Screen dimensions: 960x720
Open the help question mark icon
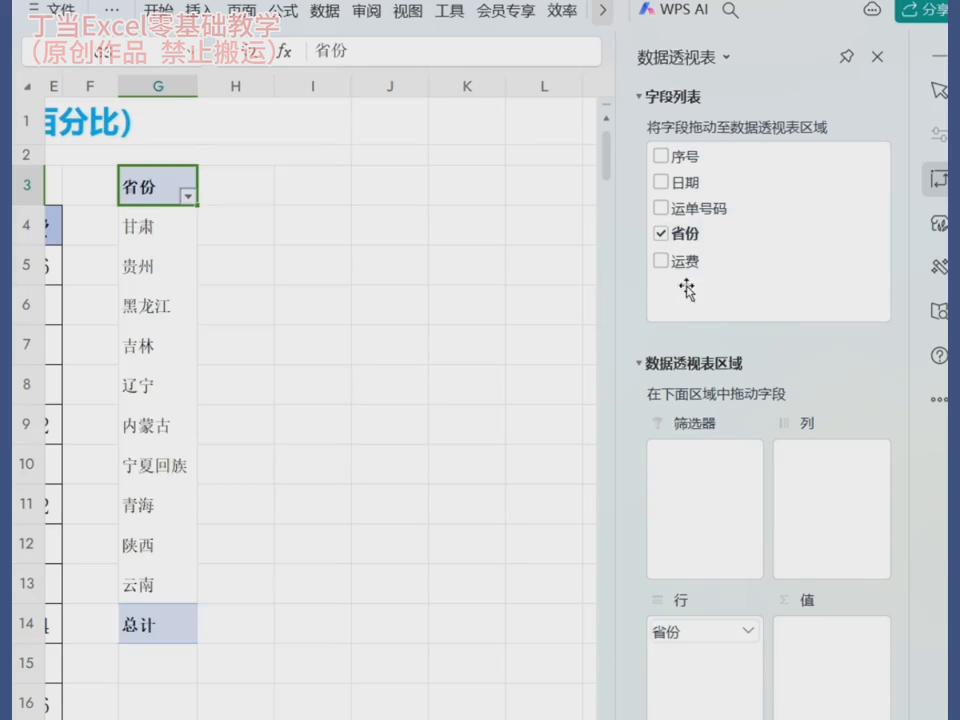[939, 356]
